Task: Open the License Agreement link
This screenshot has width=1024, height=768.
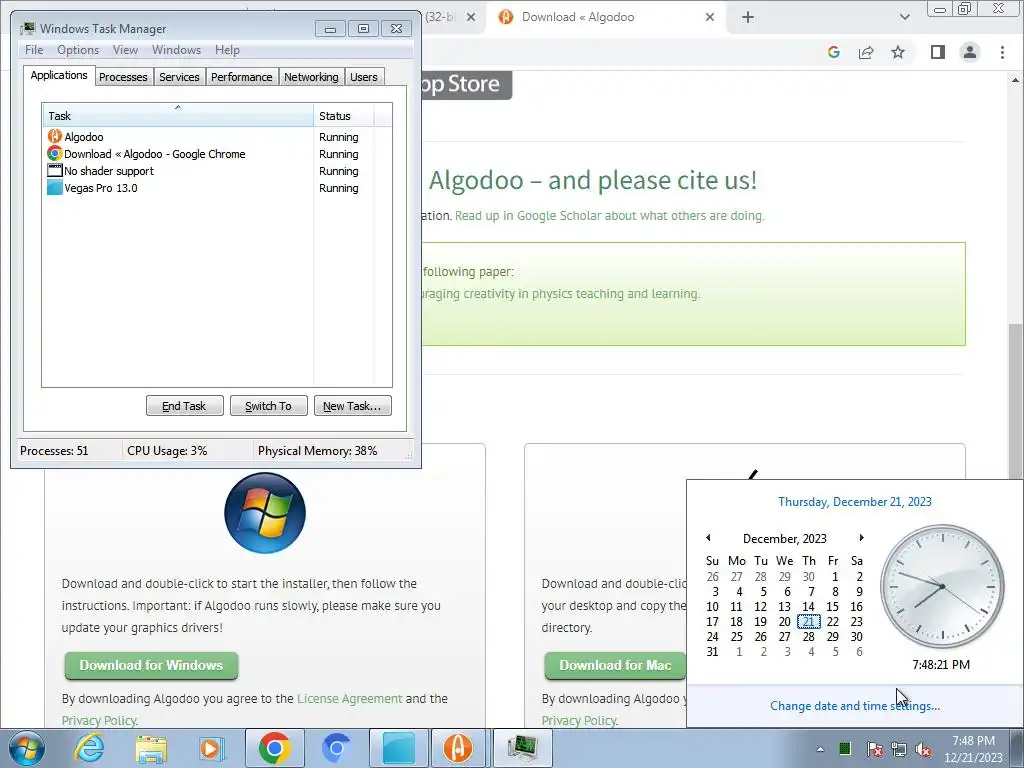Action: [x=349, y=699]
